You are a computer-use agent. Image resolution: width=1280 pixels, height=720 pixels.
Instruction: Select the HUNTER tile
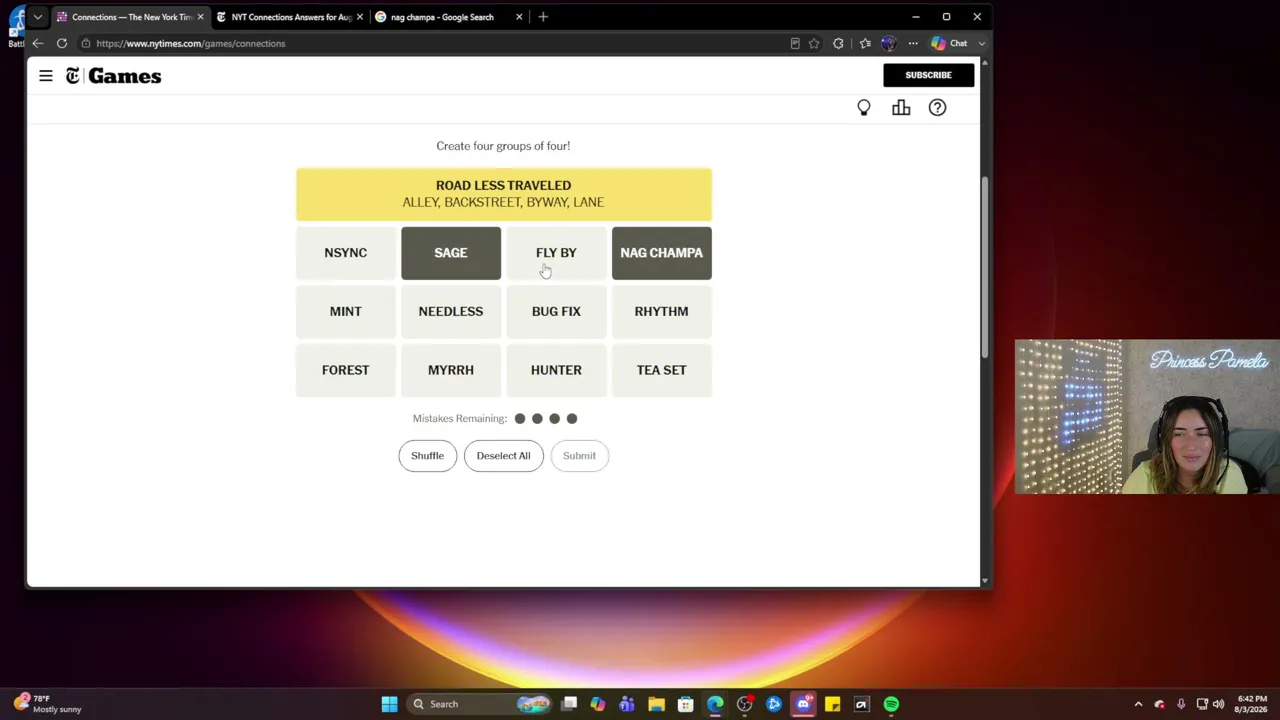tap(556, 370)
